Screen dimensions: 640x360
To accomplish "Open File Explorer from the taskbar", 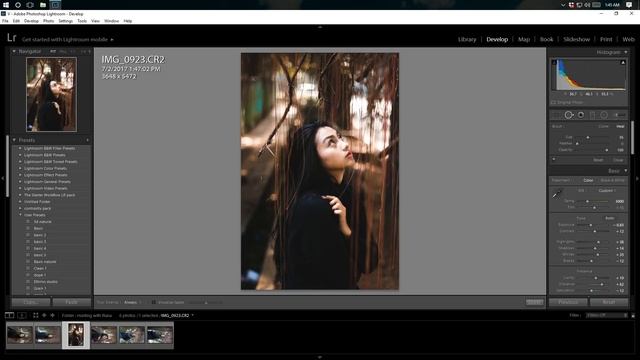I will pyautogui.click(x=43, y=5).
